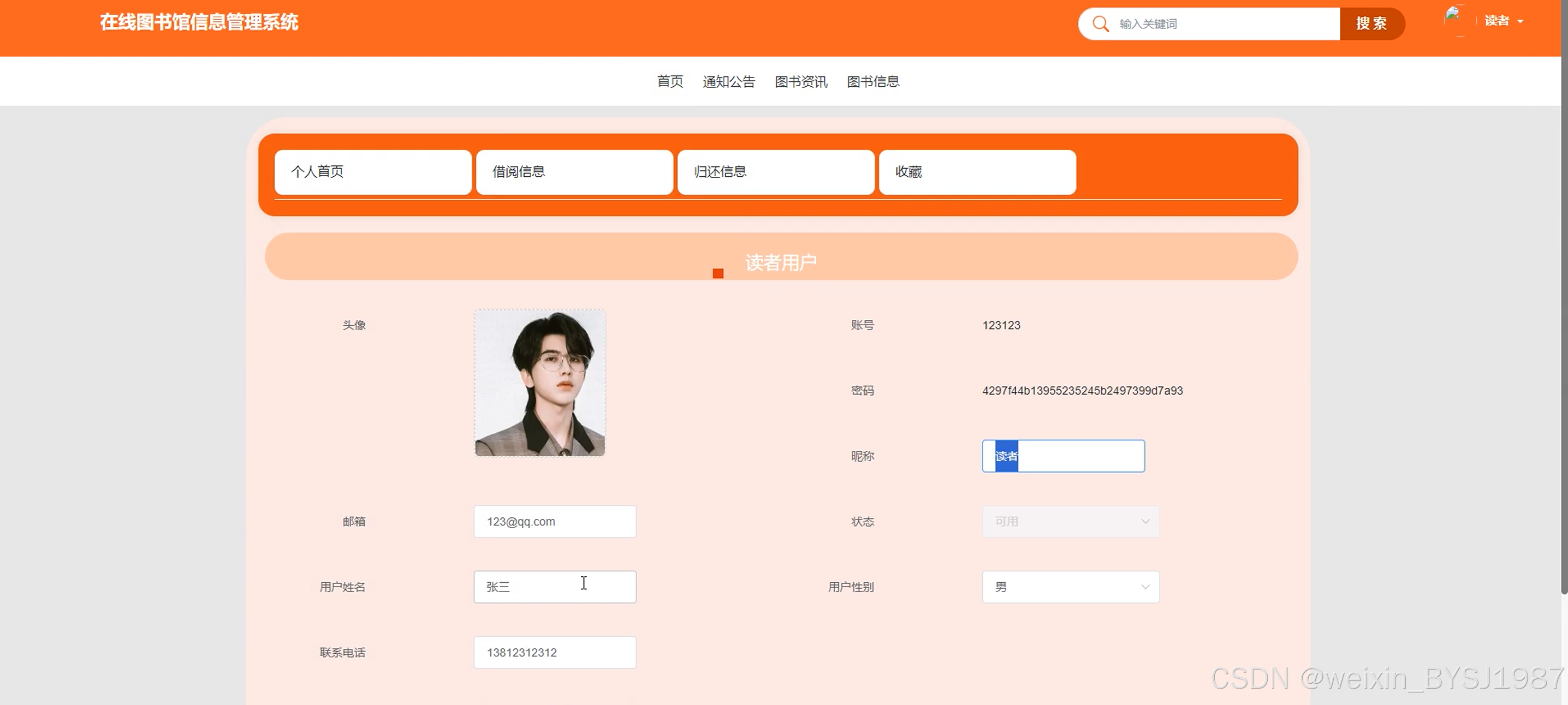Click the 联系电话 phone input field
Screen dimensions: 1568x705
point(555,652)
